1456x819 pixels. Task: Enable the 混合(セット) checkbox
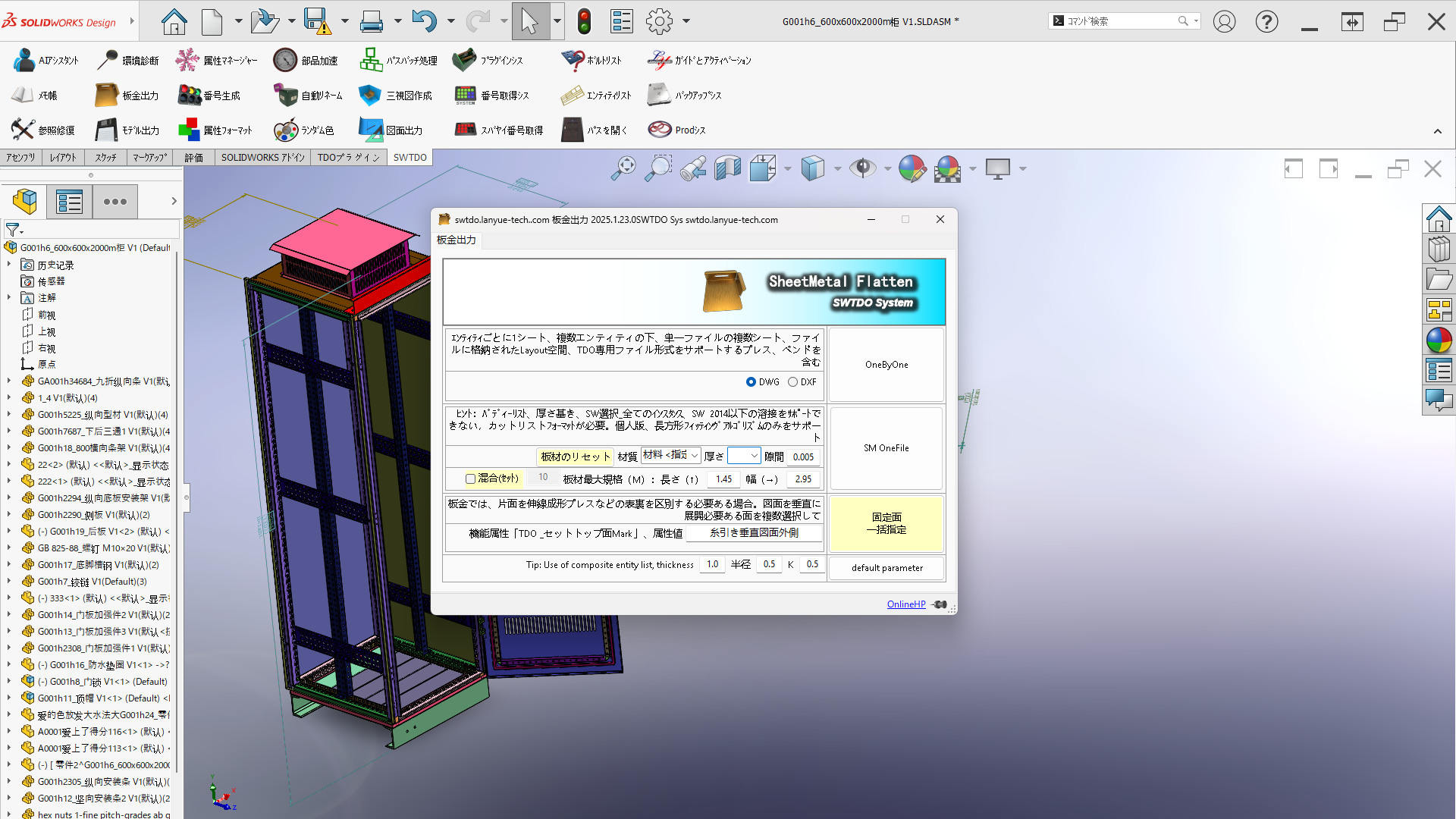pos(470,479)
